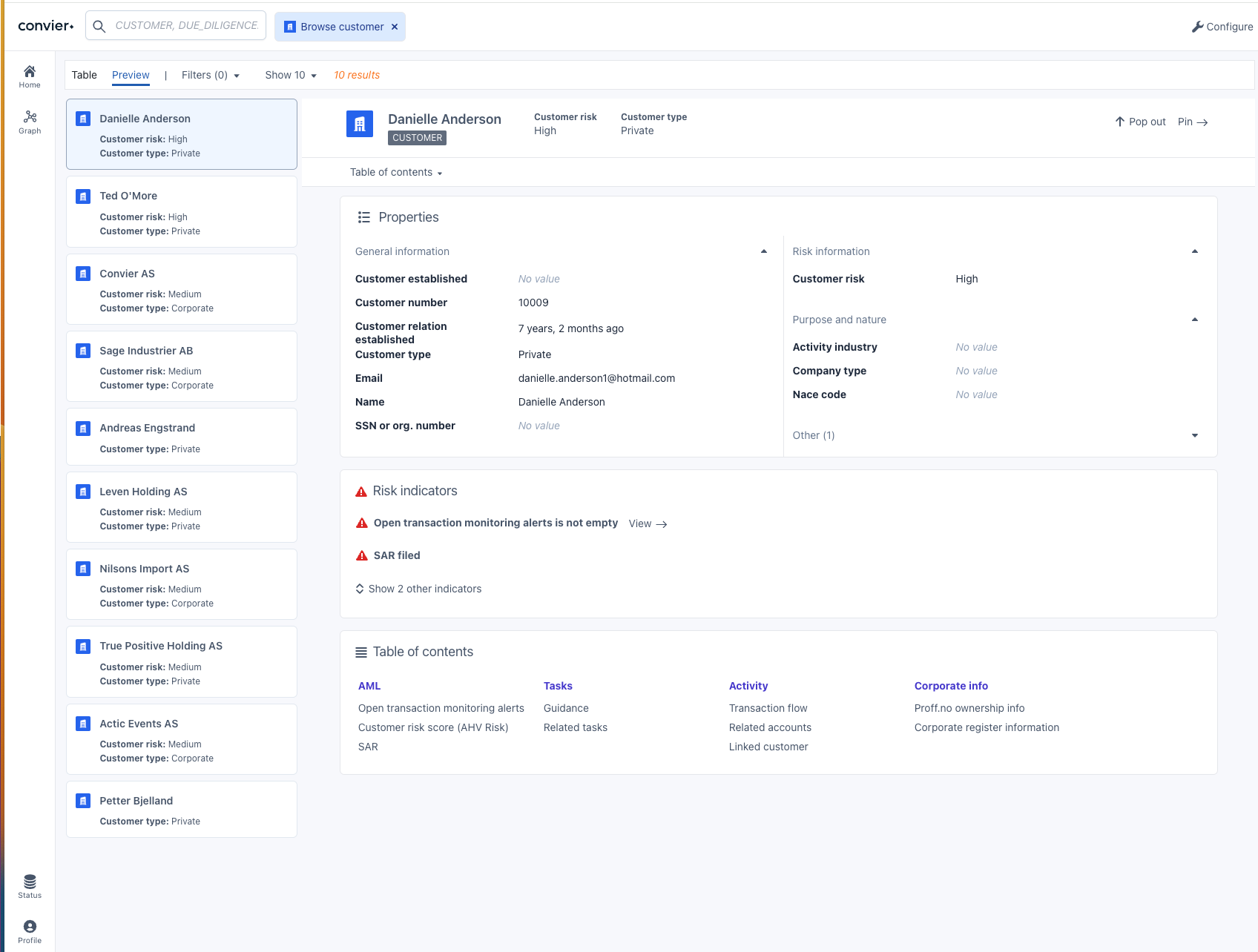Click the Corporate info heading link
This screenshot has width=1258, height=952.
[x=951, y=686]
